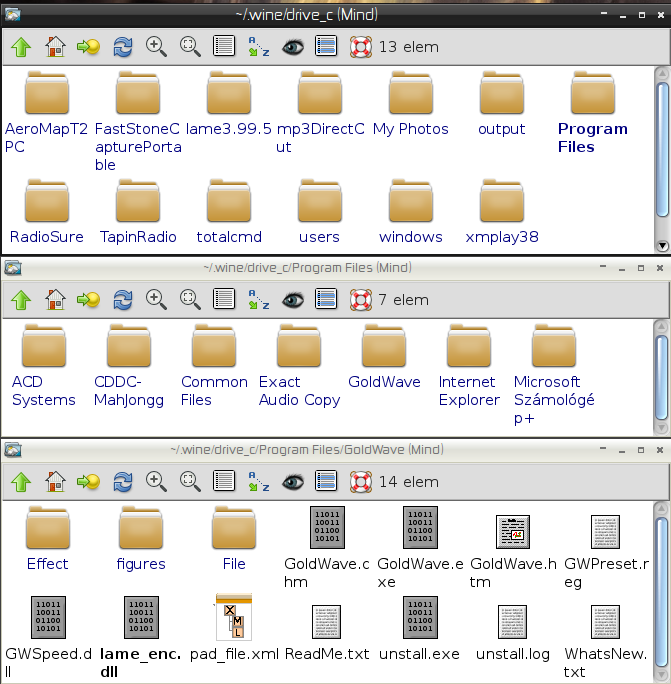Toggle hidden files eye in GoldWave window
Viewport: 671px width, 684px height.
[293, 482]
